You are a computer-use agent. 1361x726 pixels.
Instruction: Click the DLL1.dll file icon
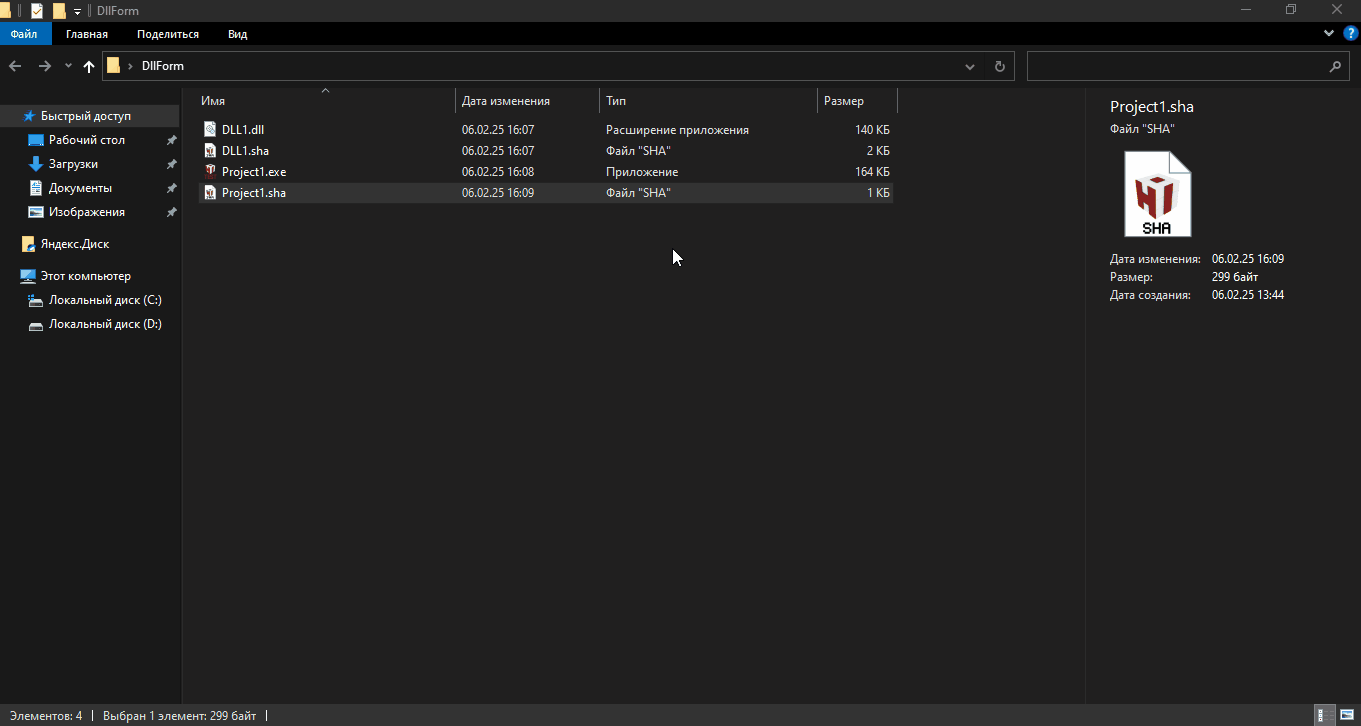click(x=210, y=129)
